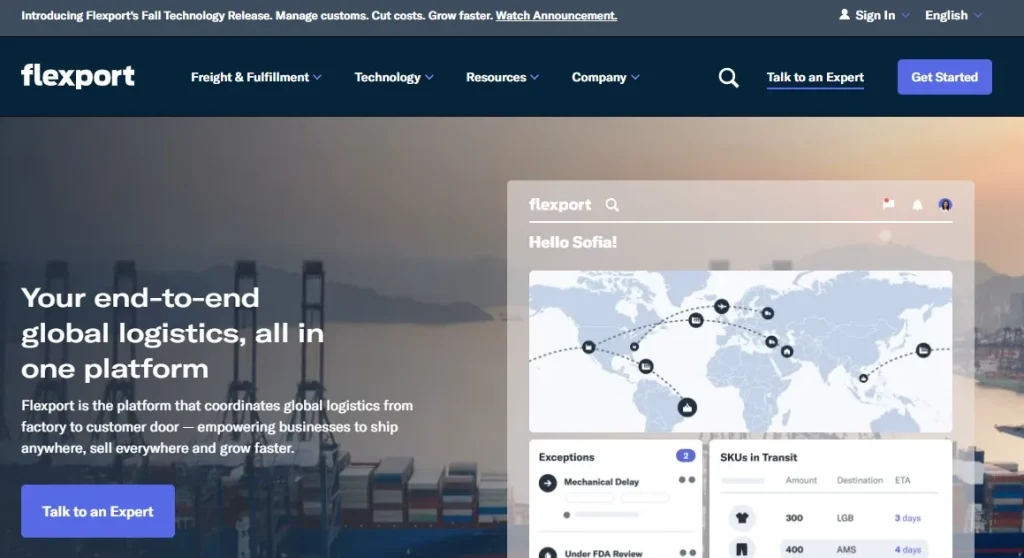The height and width of the screenshot is (558, 1024).
Task: Click the LGB destination cell
Action: 845,518
